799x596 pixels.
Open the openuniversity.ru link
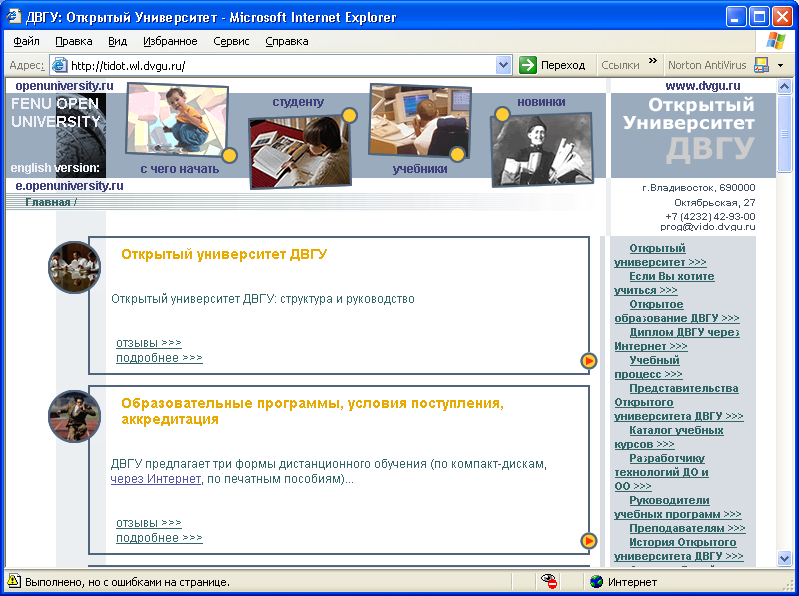click(x=64, y=86)
